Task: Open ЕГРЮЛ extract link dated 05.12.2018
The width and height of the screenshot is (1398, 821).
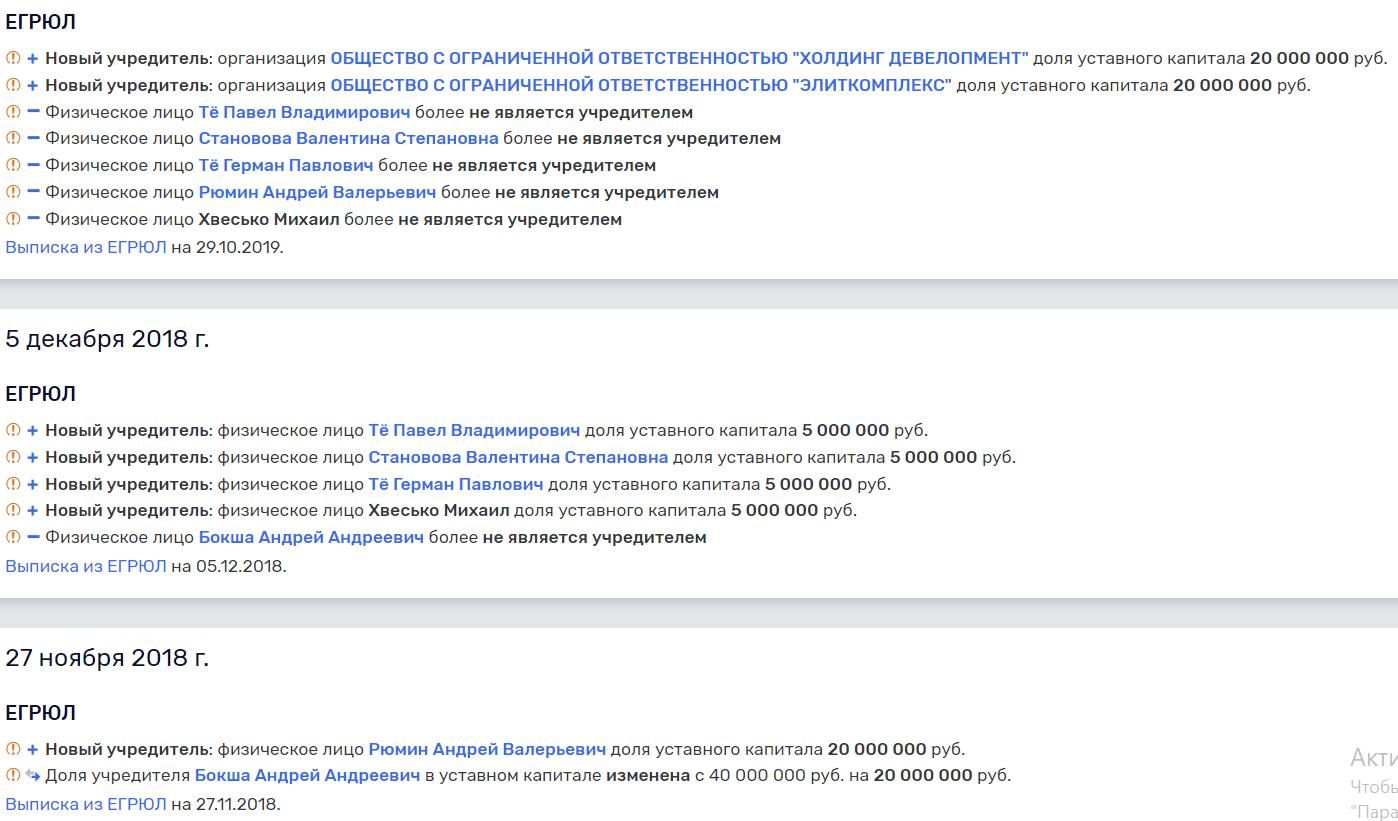Action: [x=86, y=566]
